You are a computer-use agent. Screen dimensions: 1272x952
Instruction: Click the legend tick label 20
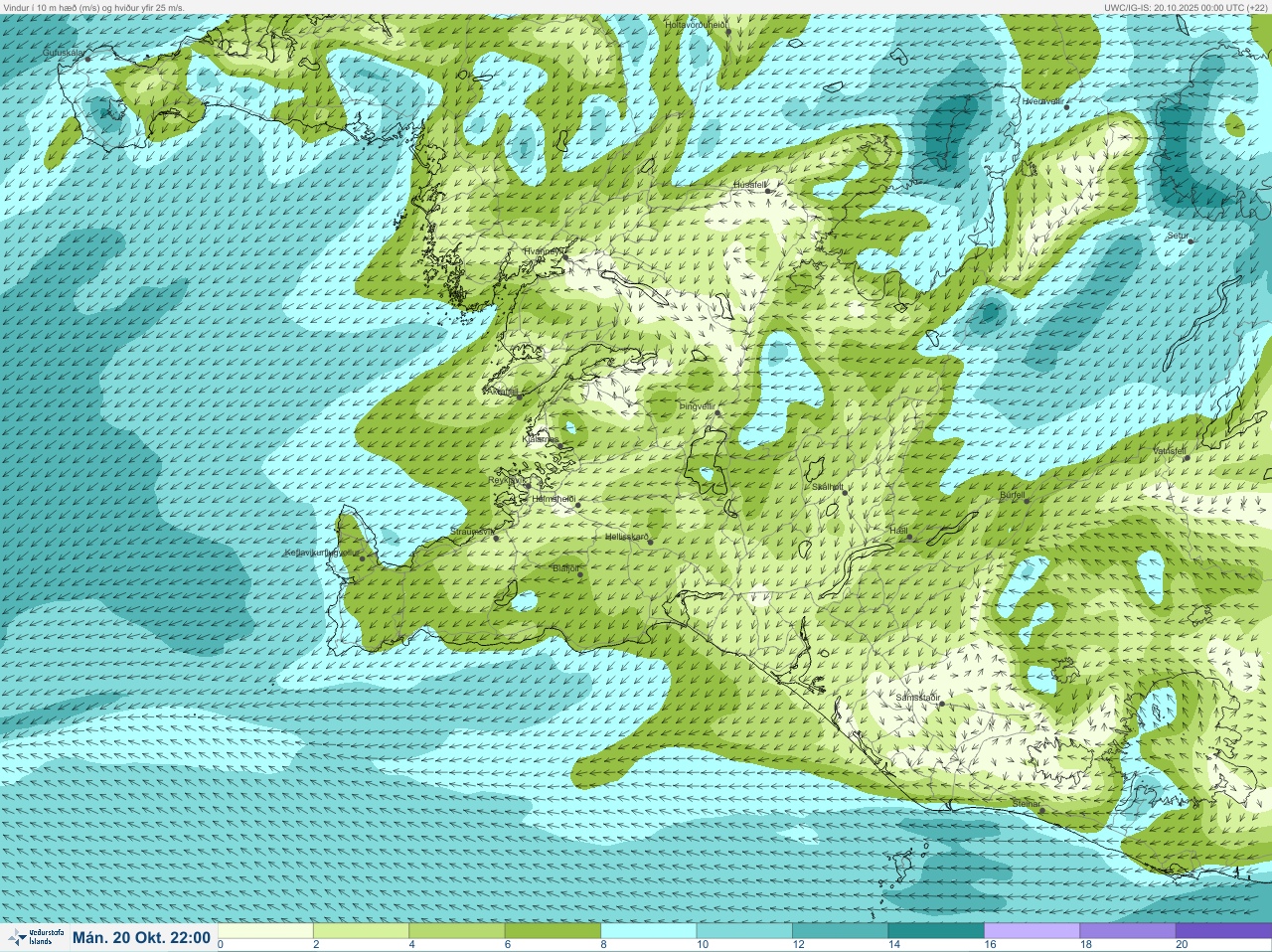tap(1182, 944)
